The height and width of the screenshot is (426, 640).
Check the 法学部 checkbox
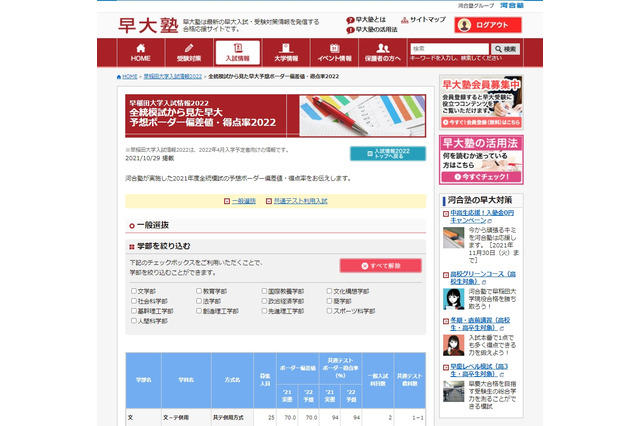[x=199, y=301]
